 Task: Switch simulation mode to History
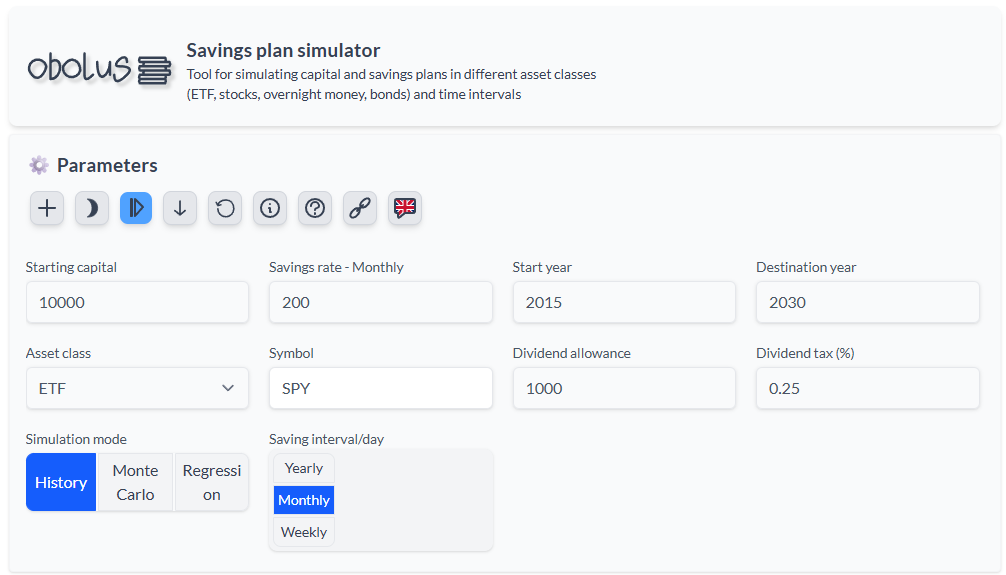[61, 482]
